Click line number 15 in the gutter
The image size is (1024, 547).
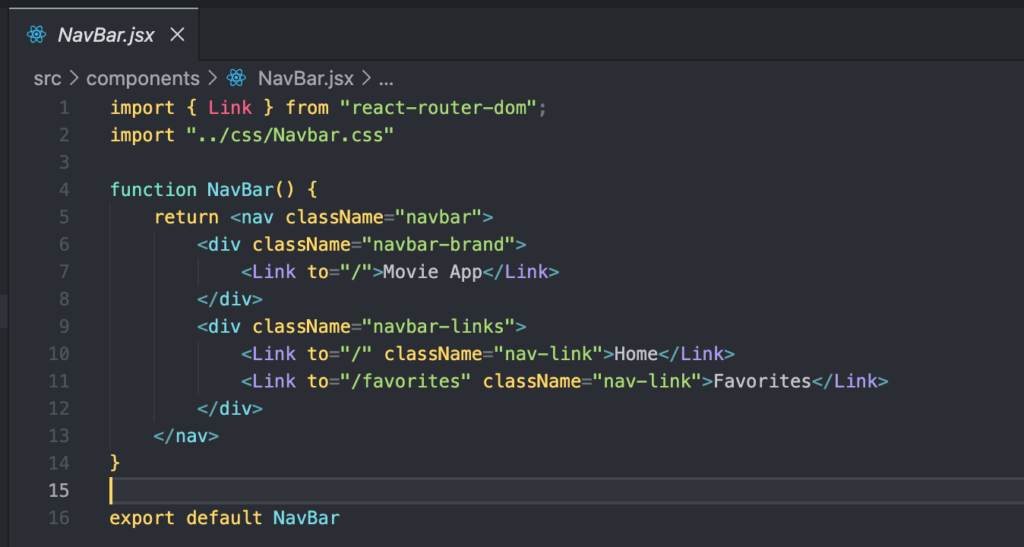click(59, 490)
